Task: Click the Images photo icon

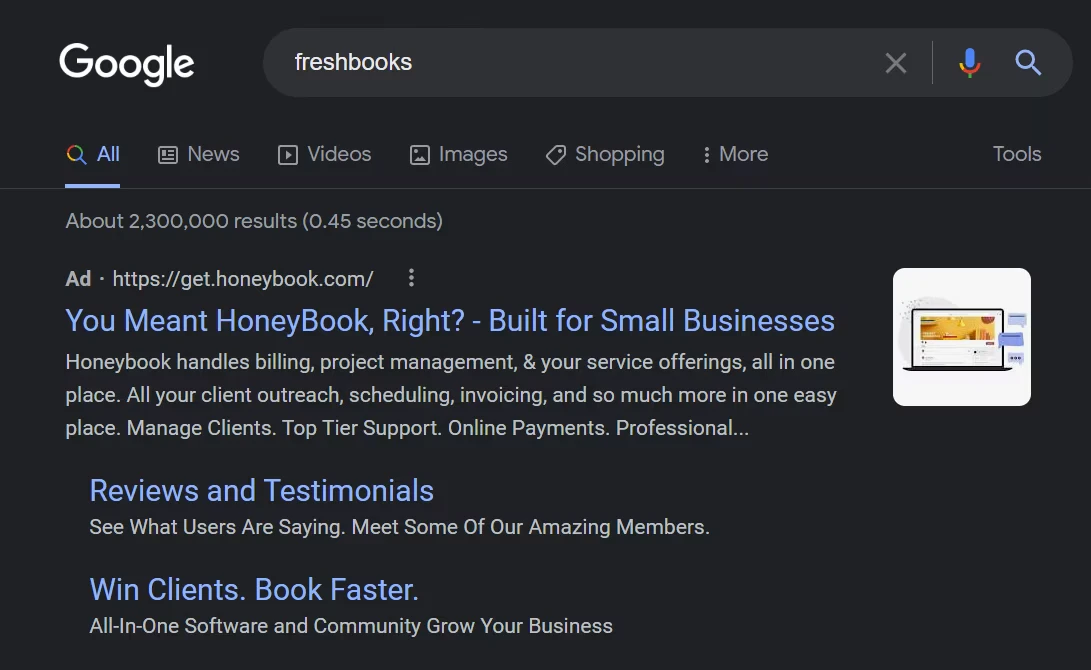Action: 419,154
